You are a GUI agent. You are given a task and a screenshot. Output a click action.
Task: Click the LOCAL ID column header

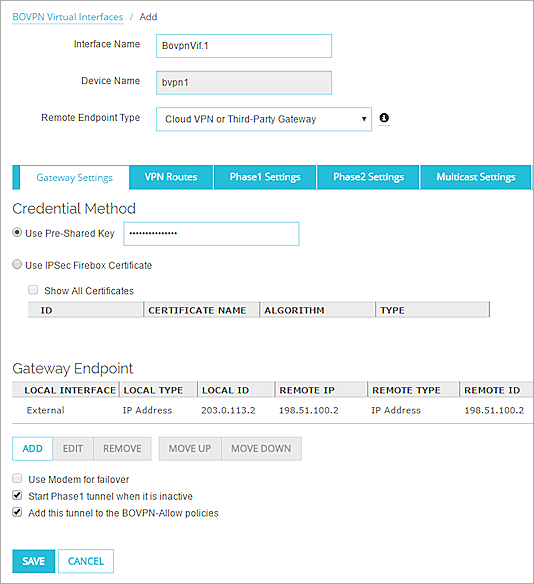pyautogui.click(x=236, y=390)
